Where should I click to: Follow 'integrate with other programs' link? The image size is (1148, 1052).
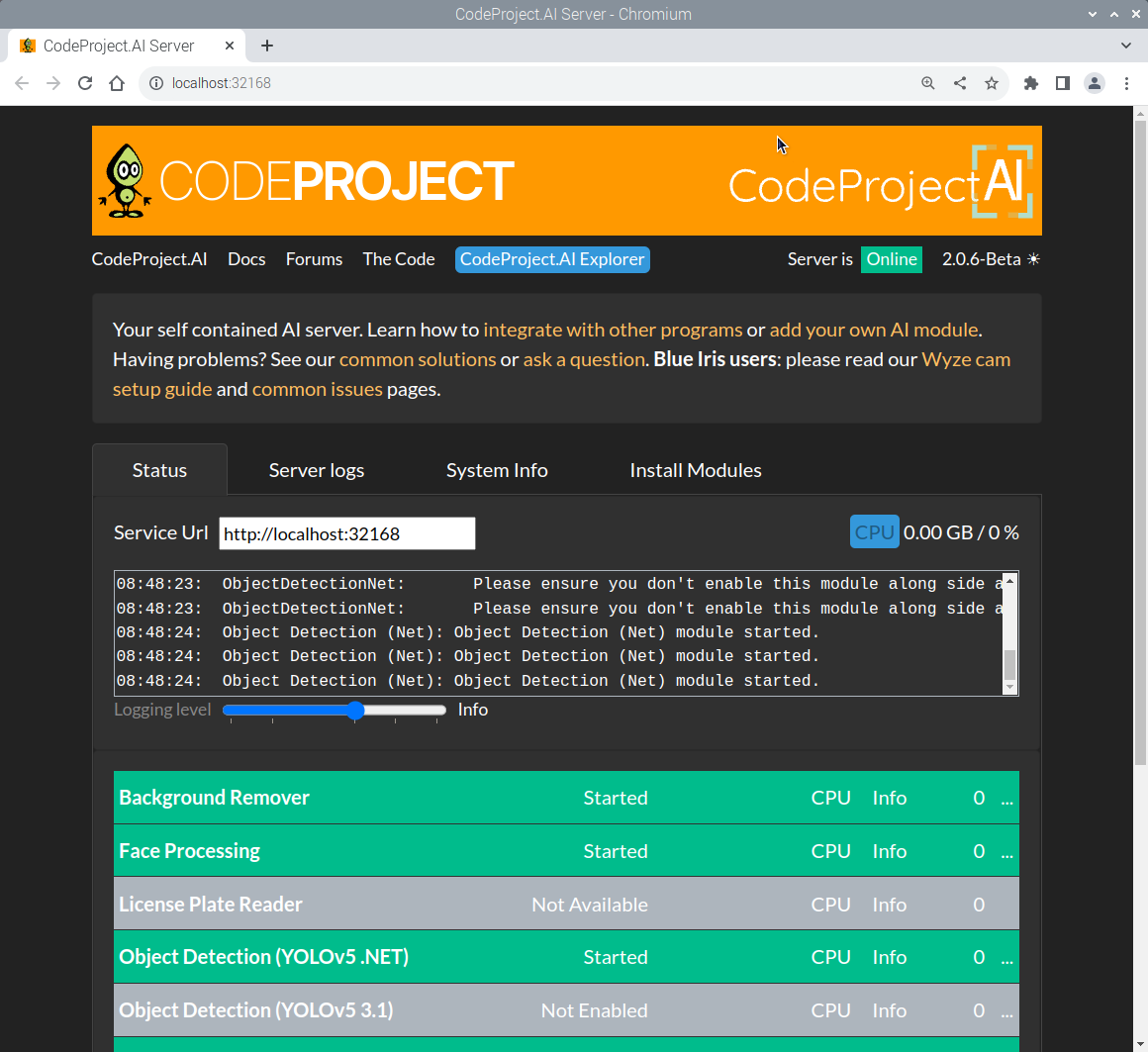point(613,330)
